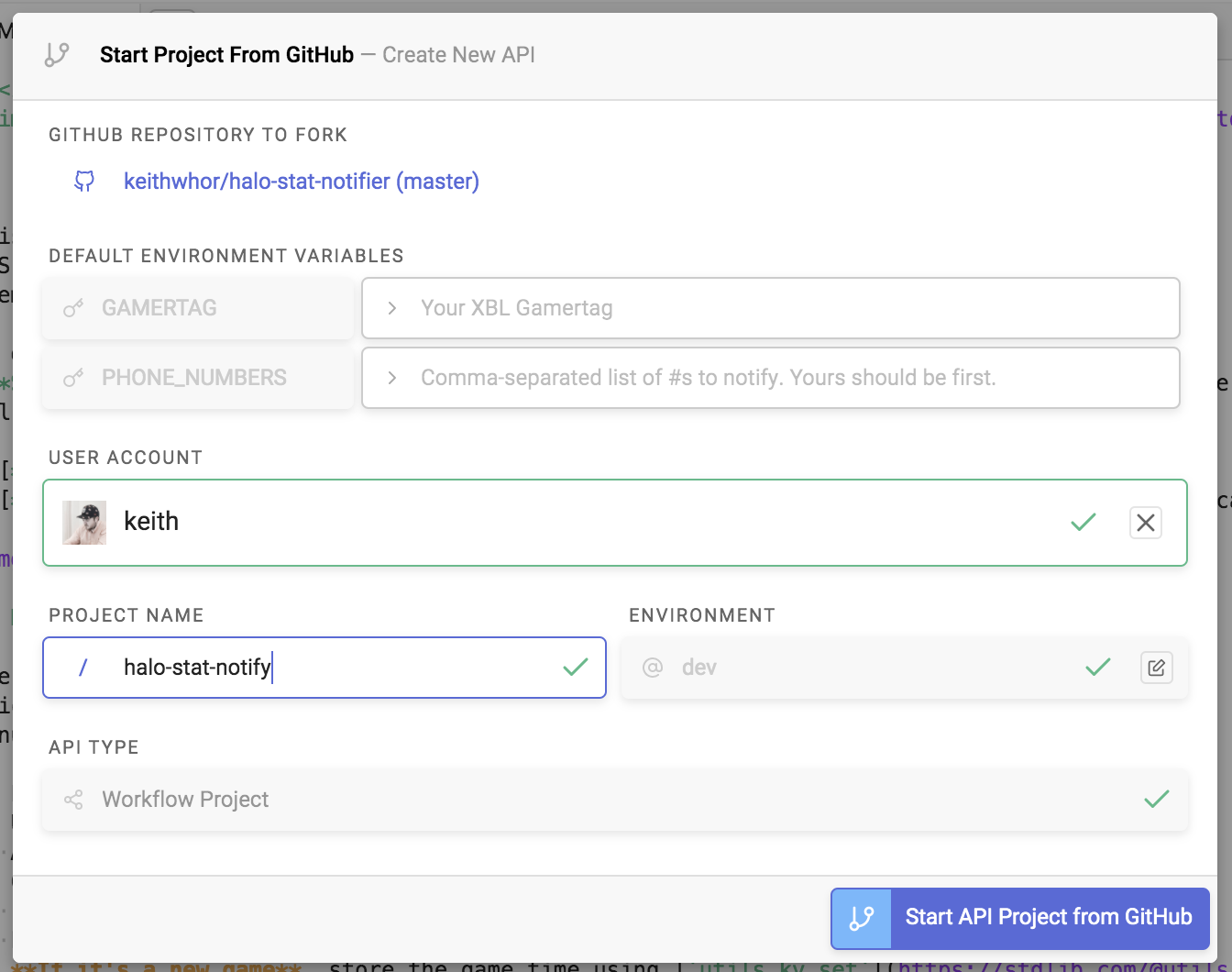This screenshot has height=972, width=1232.
Task: Click the USER ACCOUNT label
Action: 126,458
